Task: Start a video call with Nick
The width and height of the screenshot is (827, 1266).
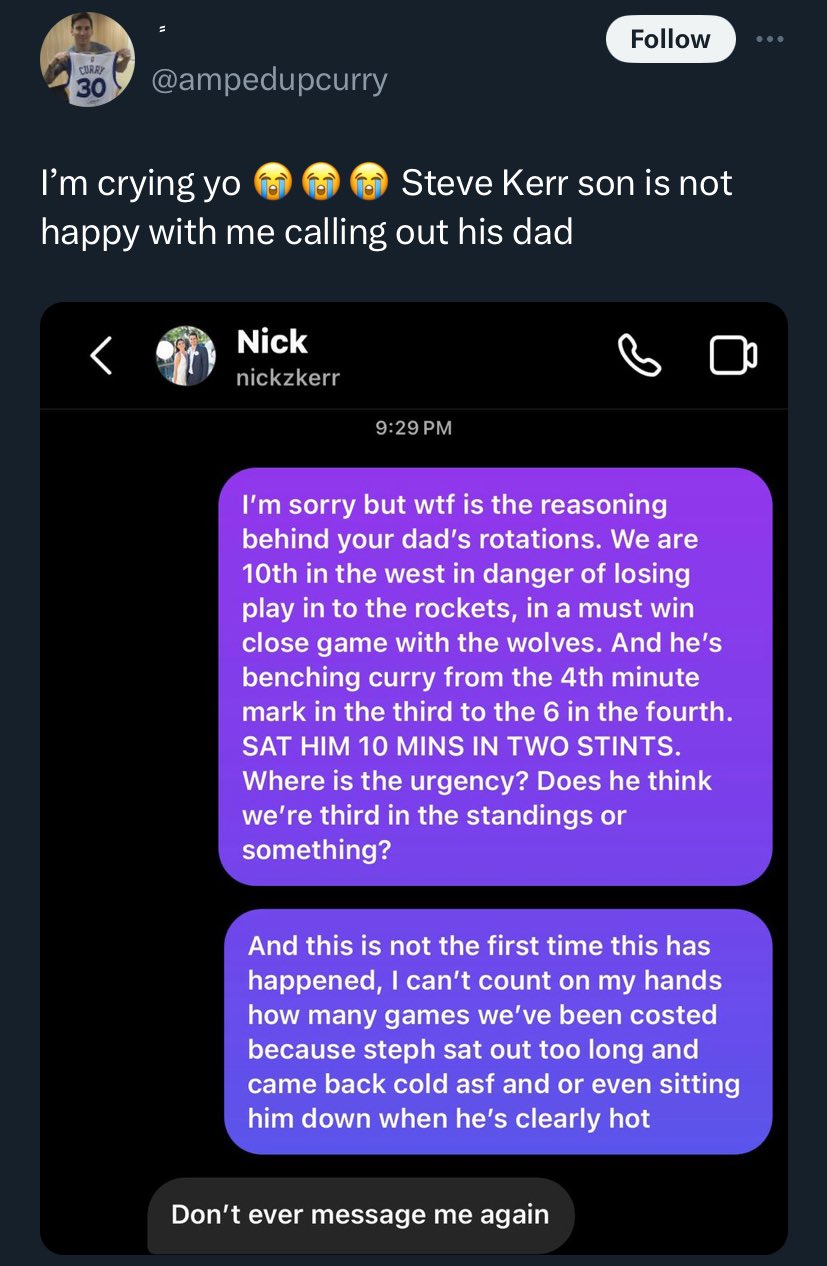Action: click(733, 356)
